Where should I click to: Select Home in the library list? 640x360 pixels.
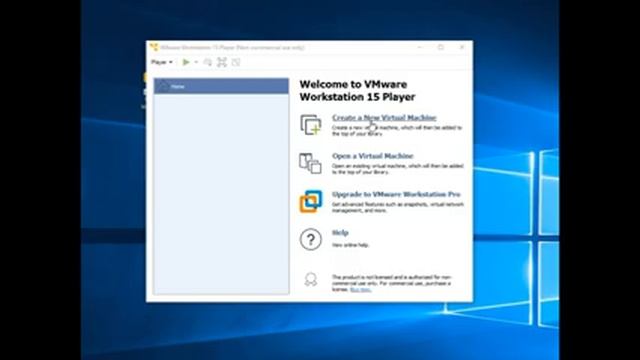click(x=221, y=86)
